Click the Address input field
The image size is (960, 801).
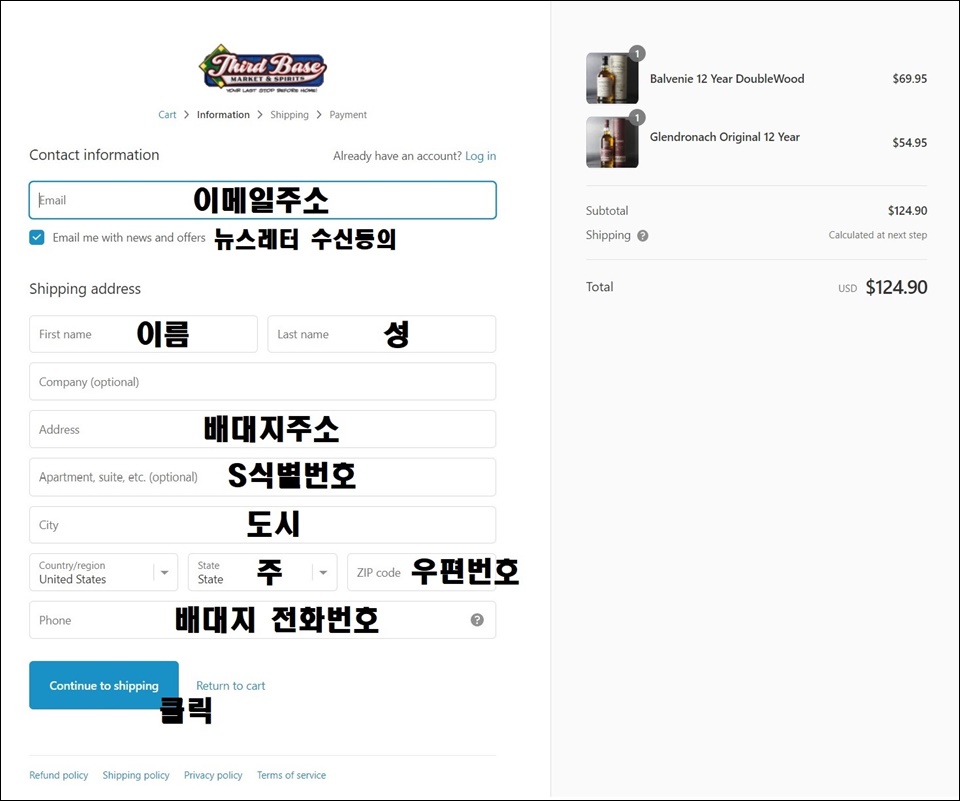click(263, 429)
